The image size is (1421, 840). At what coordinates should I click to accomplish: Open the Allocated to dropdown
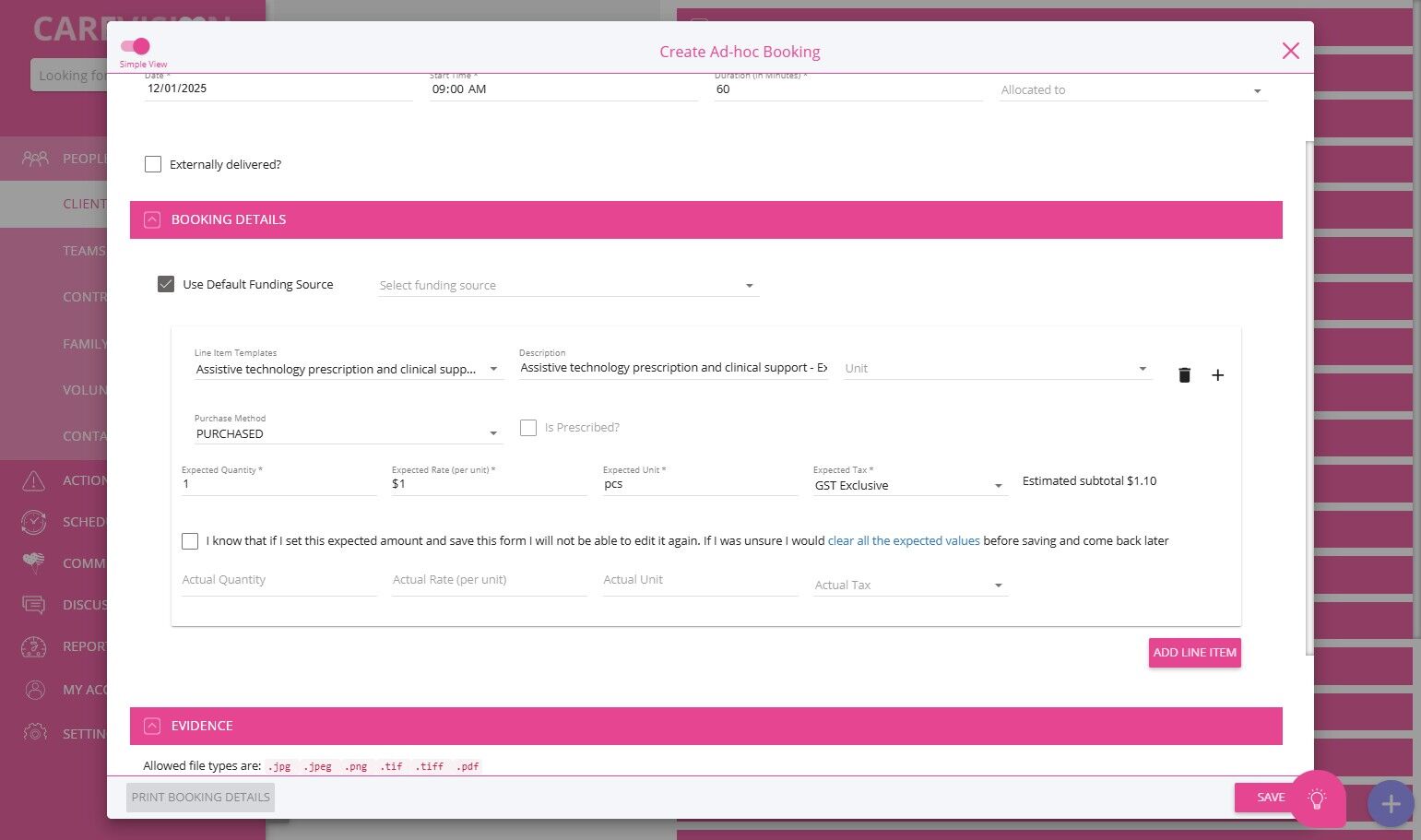[x=1132, y=90]
